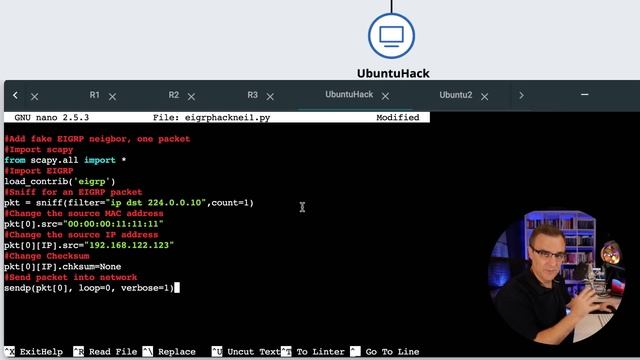Click the UbuntuHack label under the node
The width and height of the screenshot is (640, 360).
pyautogui.click(x=393, y=73)
